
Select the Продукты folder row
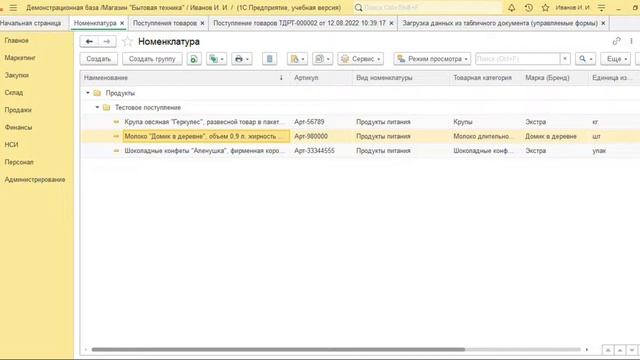click(359, 93)
